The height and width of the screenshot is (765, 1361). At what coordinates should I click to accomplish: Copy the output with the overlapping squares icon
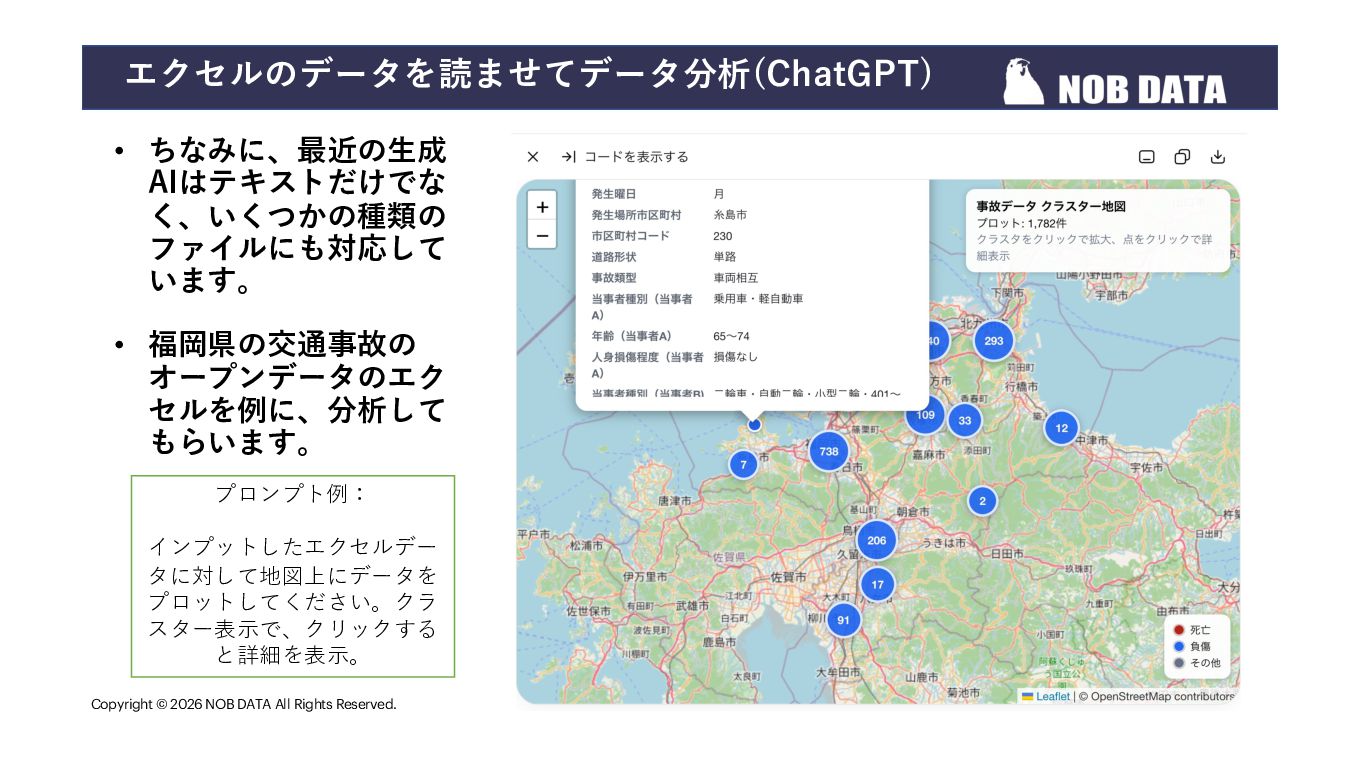[1182, 157]
